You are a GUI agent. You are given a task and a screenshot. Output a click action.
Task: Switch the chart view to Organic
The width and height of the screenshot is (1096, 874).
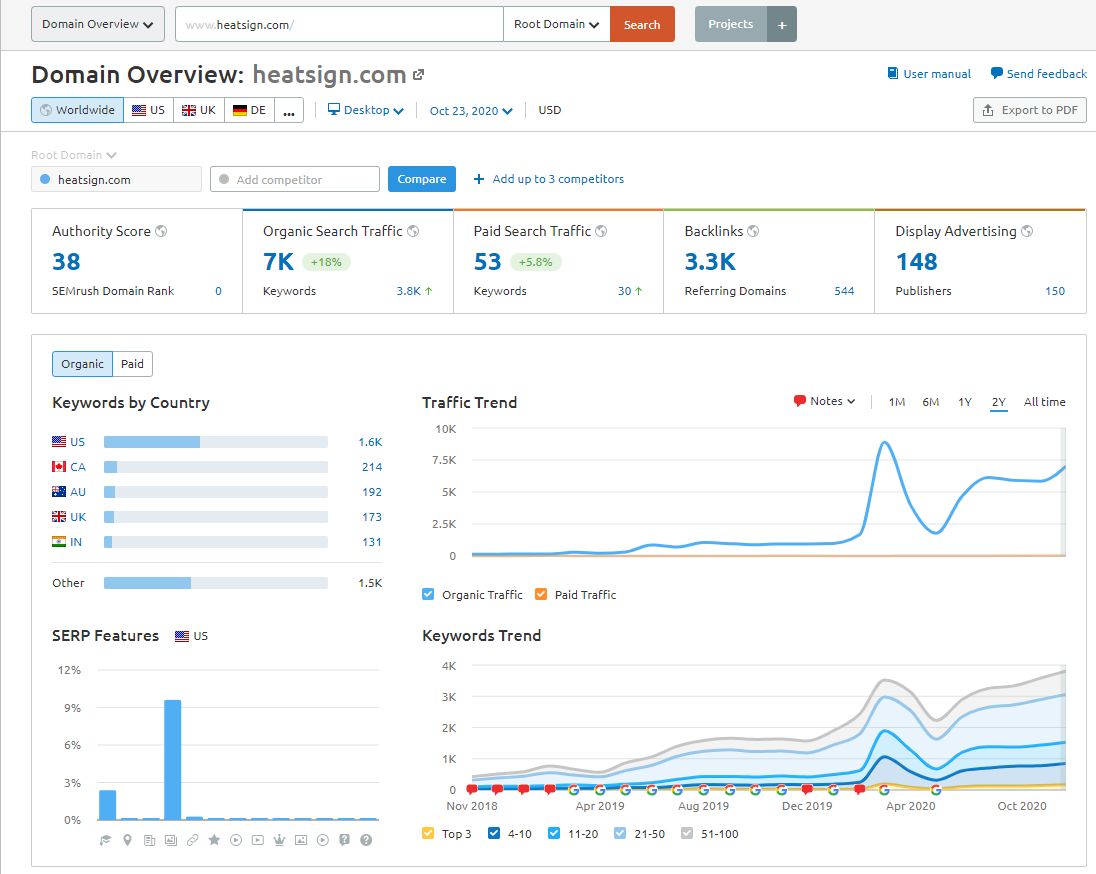pos(82,364)
